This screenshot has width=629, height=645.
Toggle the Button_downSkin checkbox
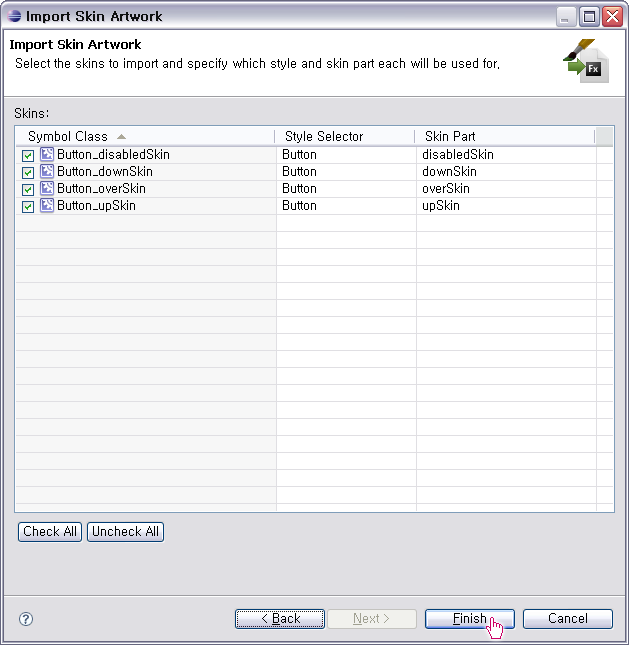pyautogui.click(x=28, y=173)
